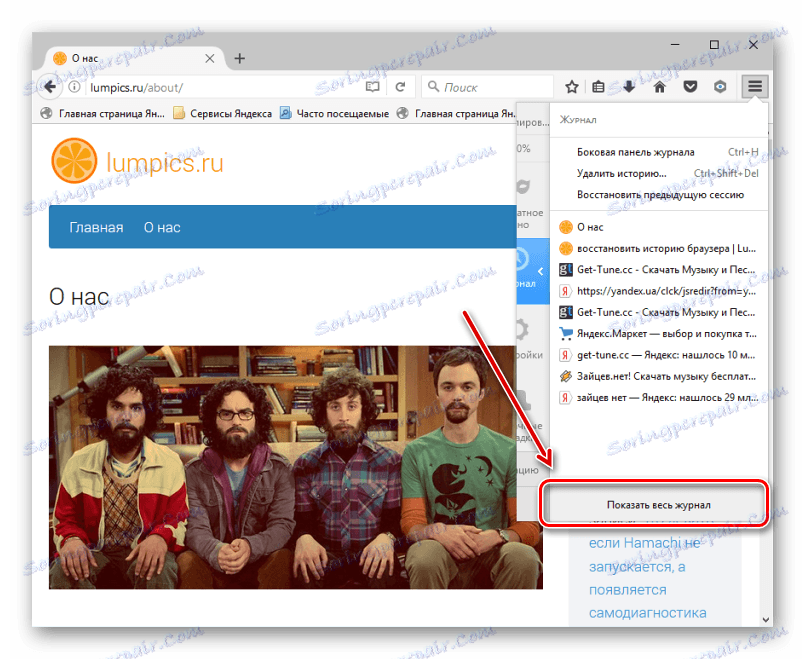Click the hexagon extension icon

click(x=720, y=87)
